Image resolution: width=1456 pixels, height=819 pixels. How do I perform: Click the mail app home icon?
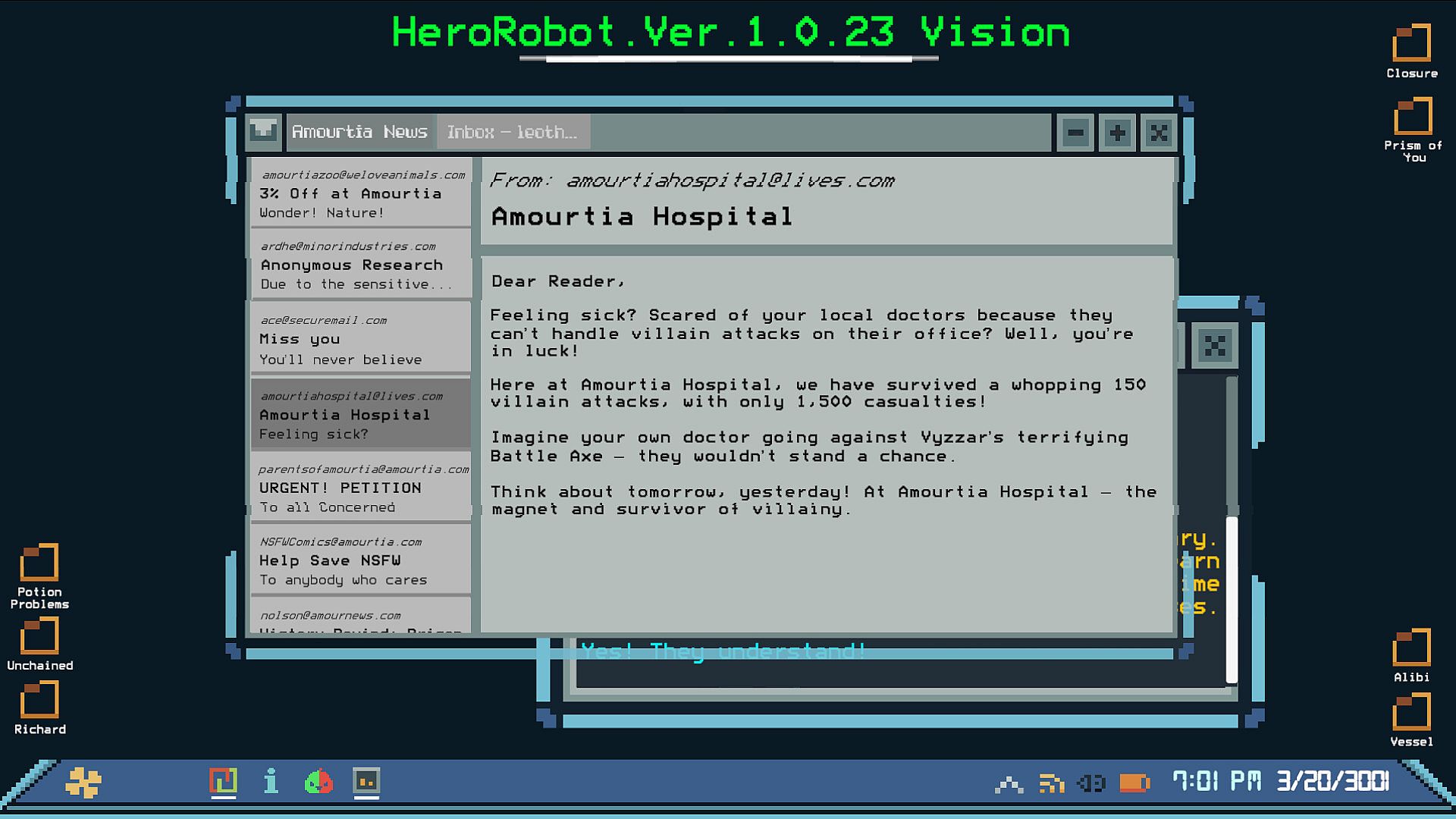[263, 132]
